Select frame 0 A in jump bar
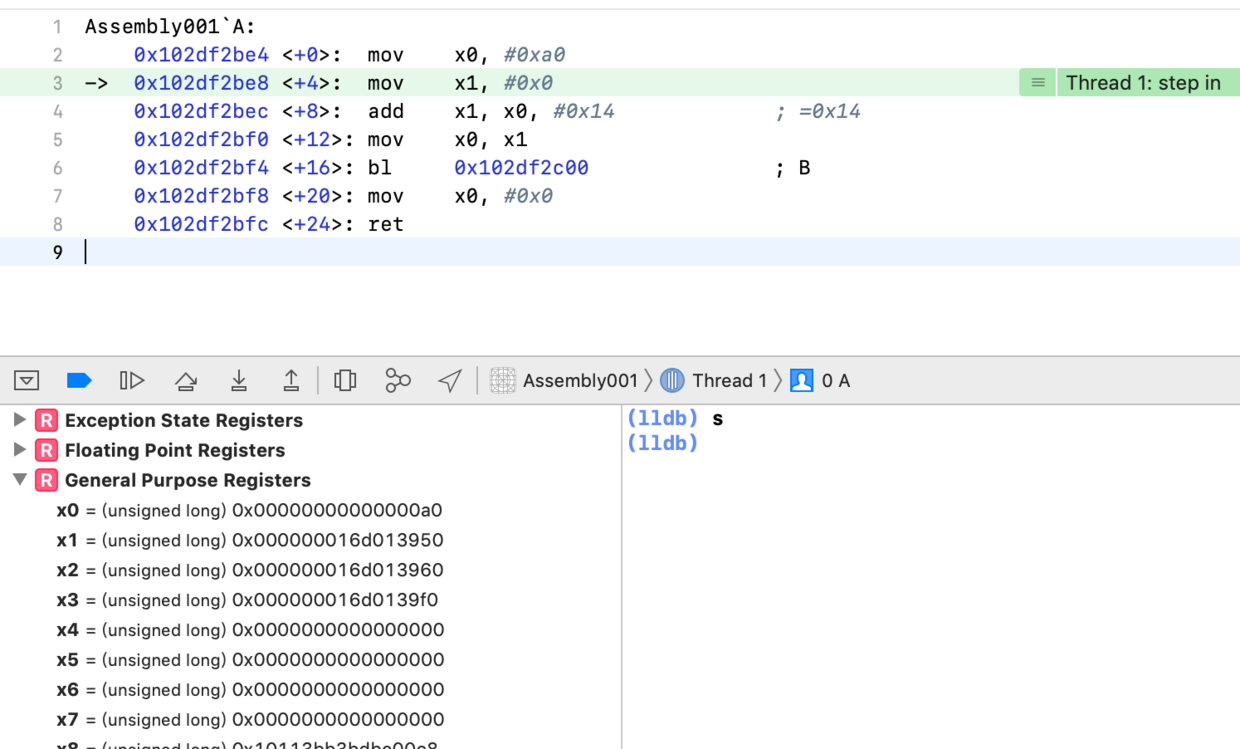This screenshot has height=749, width=1240. tap(820, 381)
